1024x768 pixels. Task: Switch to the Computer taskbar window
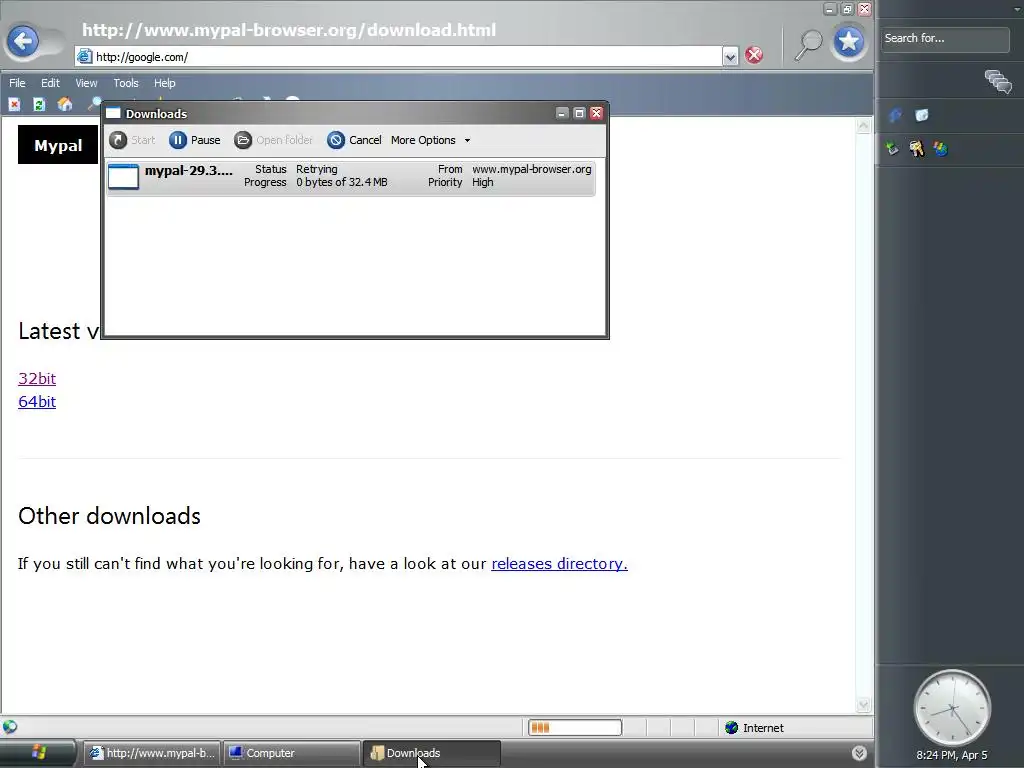292,753
